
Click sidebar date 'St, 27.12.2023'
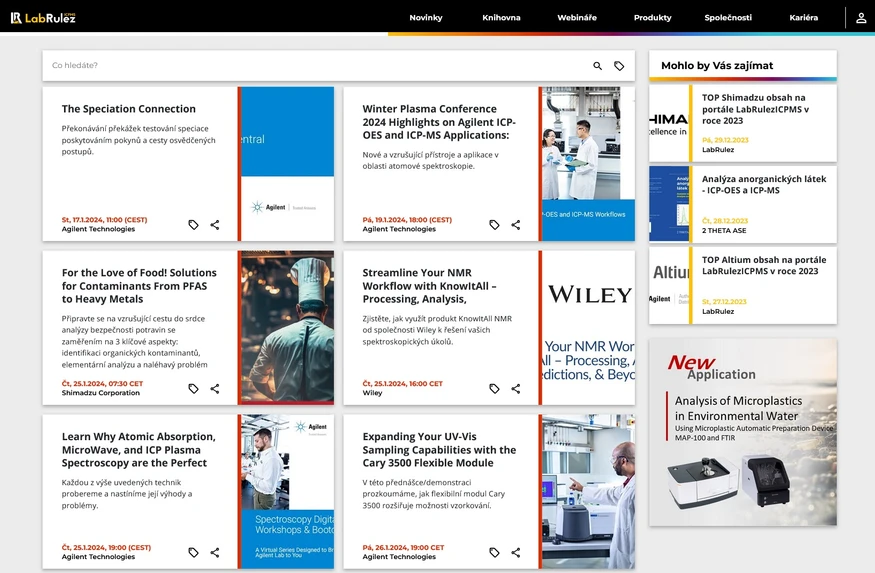coord(724,302)
